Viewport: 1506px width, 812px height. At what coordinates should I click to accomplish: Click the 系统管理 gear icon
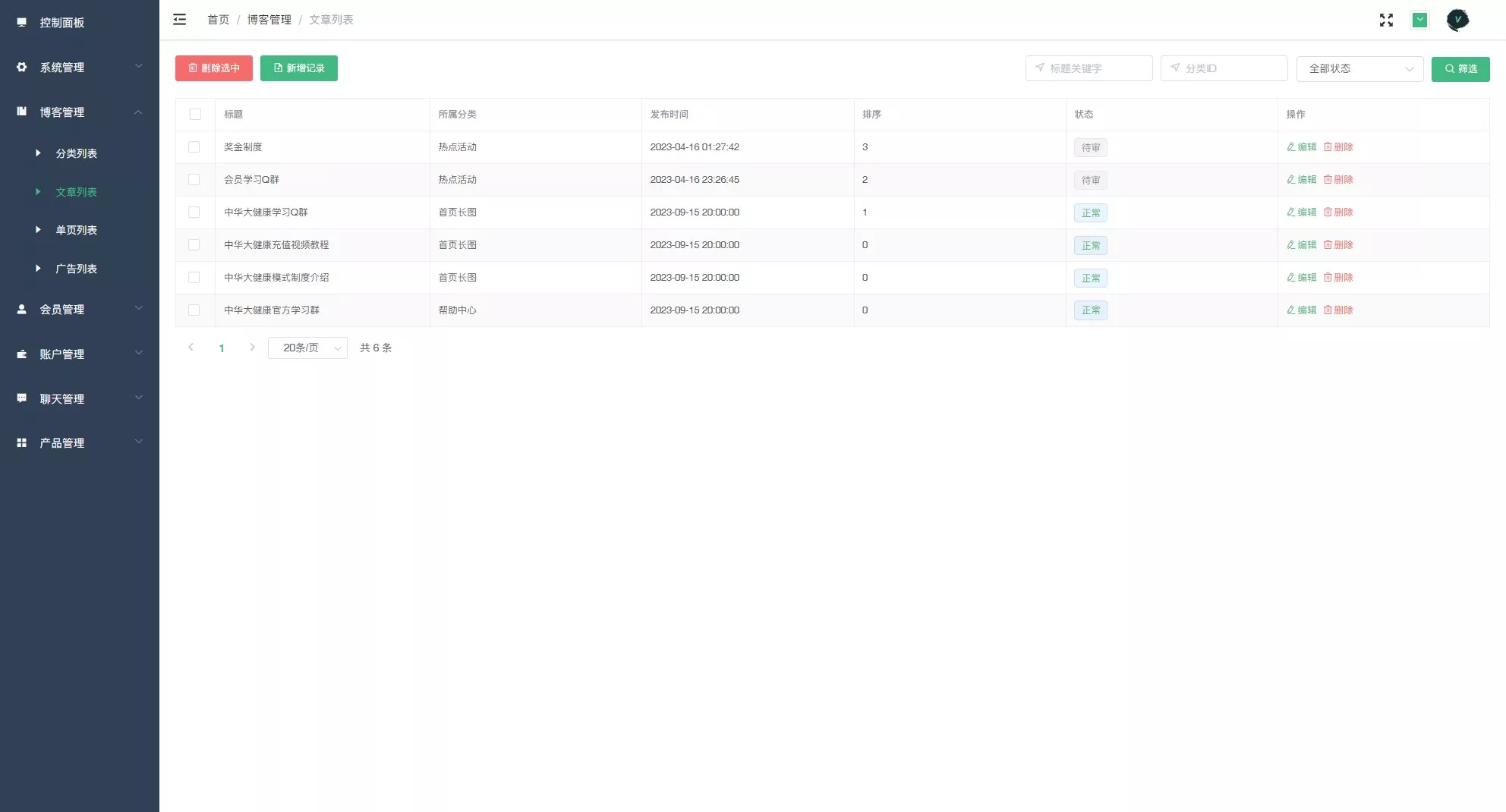(x=22, y=68)
